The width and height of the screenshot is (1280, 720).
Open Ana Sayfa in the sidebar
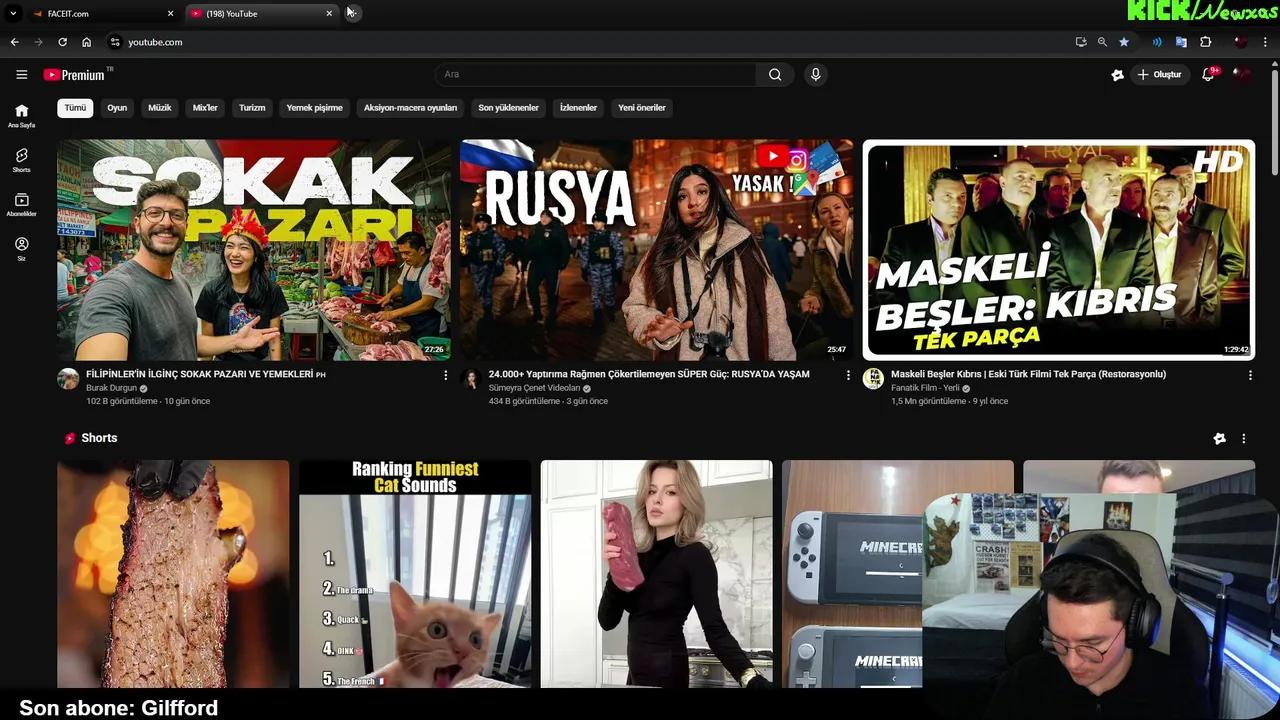[x=21, y=116]
